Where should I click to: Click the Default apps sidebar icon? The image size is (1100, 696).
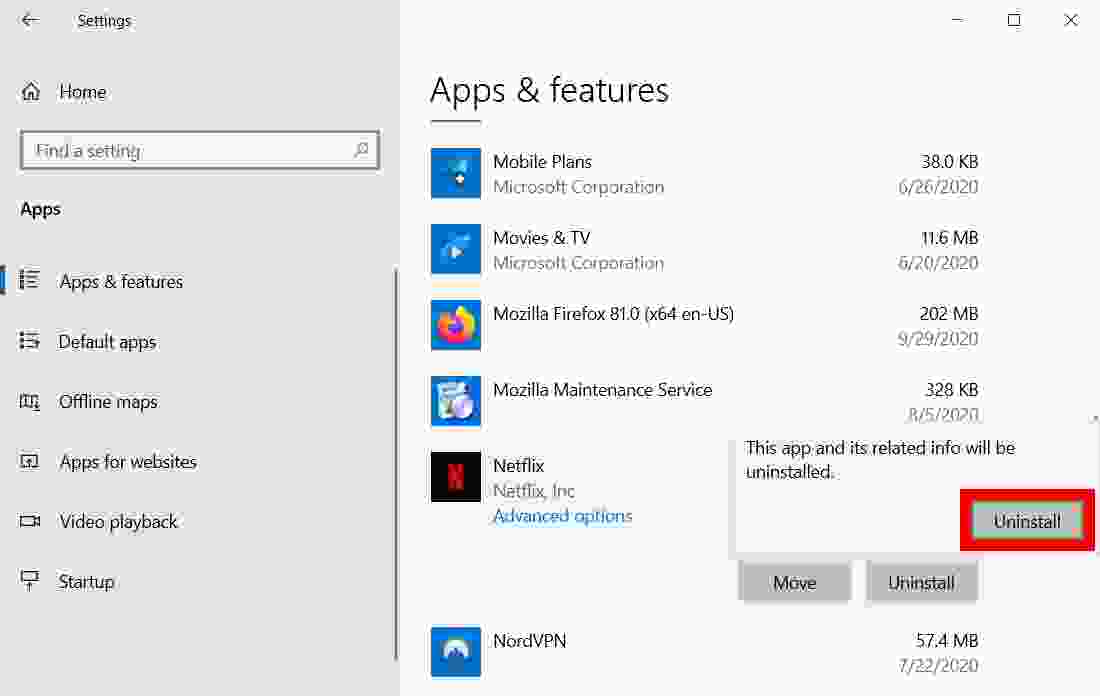29,341
